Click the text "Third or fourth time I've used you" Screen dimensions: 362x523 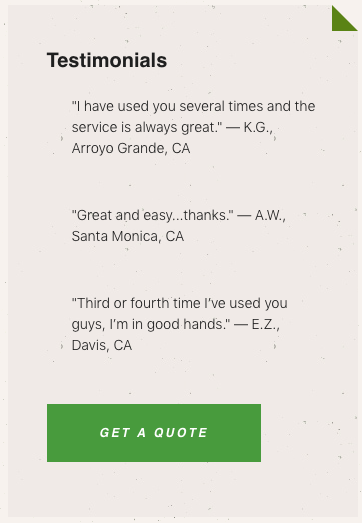click(x=179, y=304)
